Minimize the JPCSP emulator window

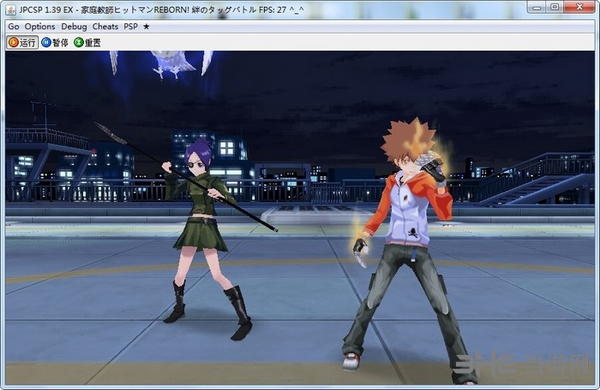point(536,7)
